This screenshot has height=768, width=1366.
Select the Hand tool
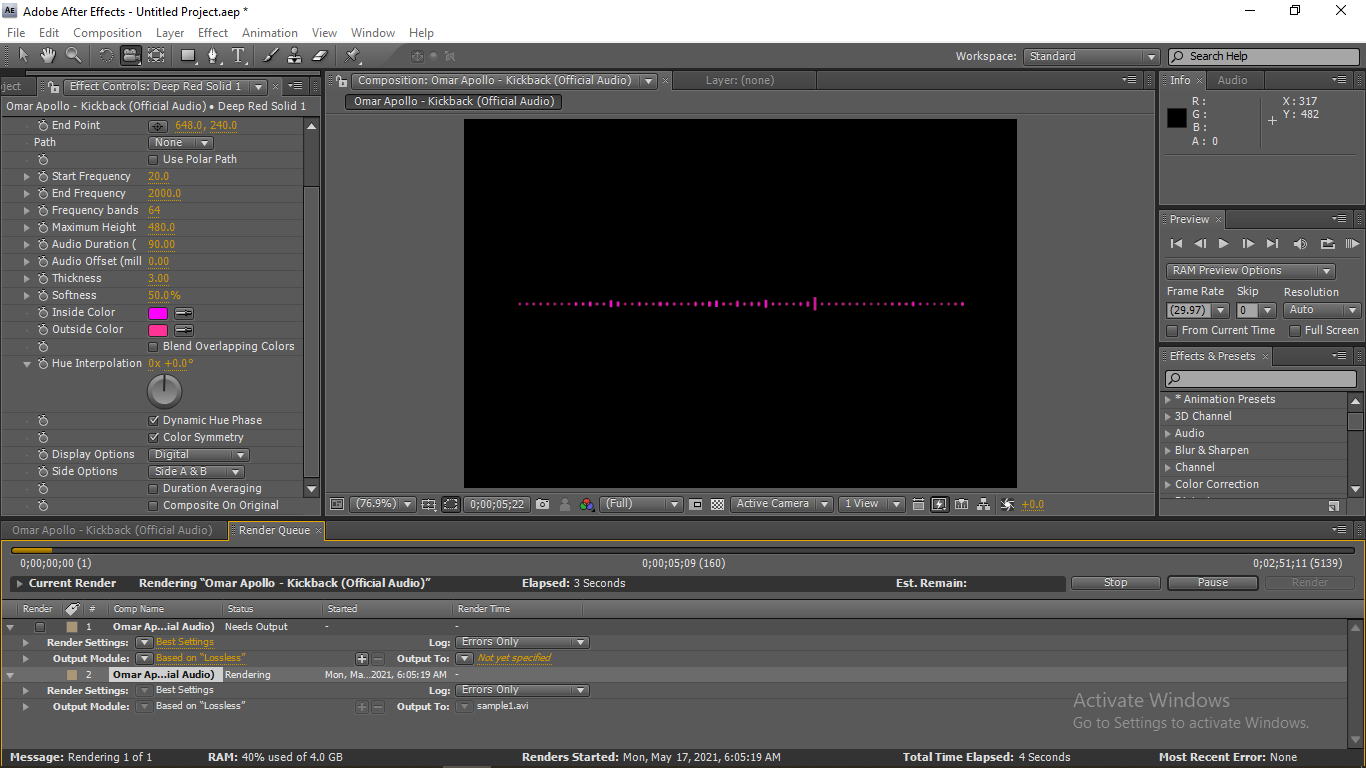tap(47, 56)
